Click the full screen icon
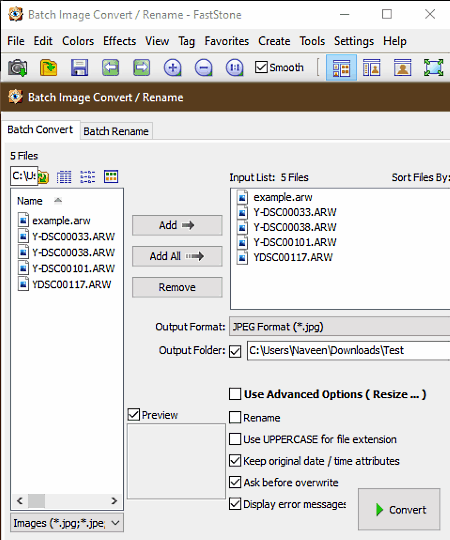 click(433, 68)
